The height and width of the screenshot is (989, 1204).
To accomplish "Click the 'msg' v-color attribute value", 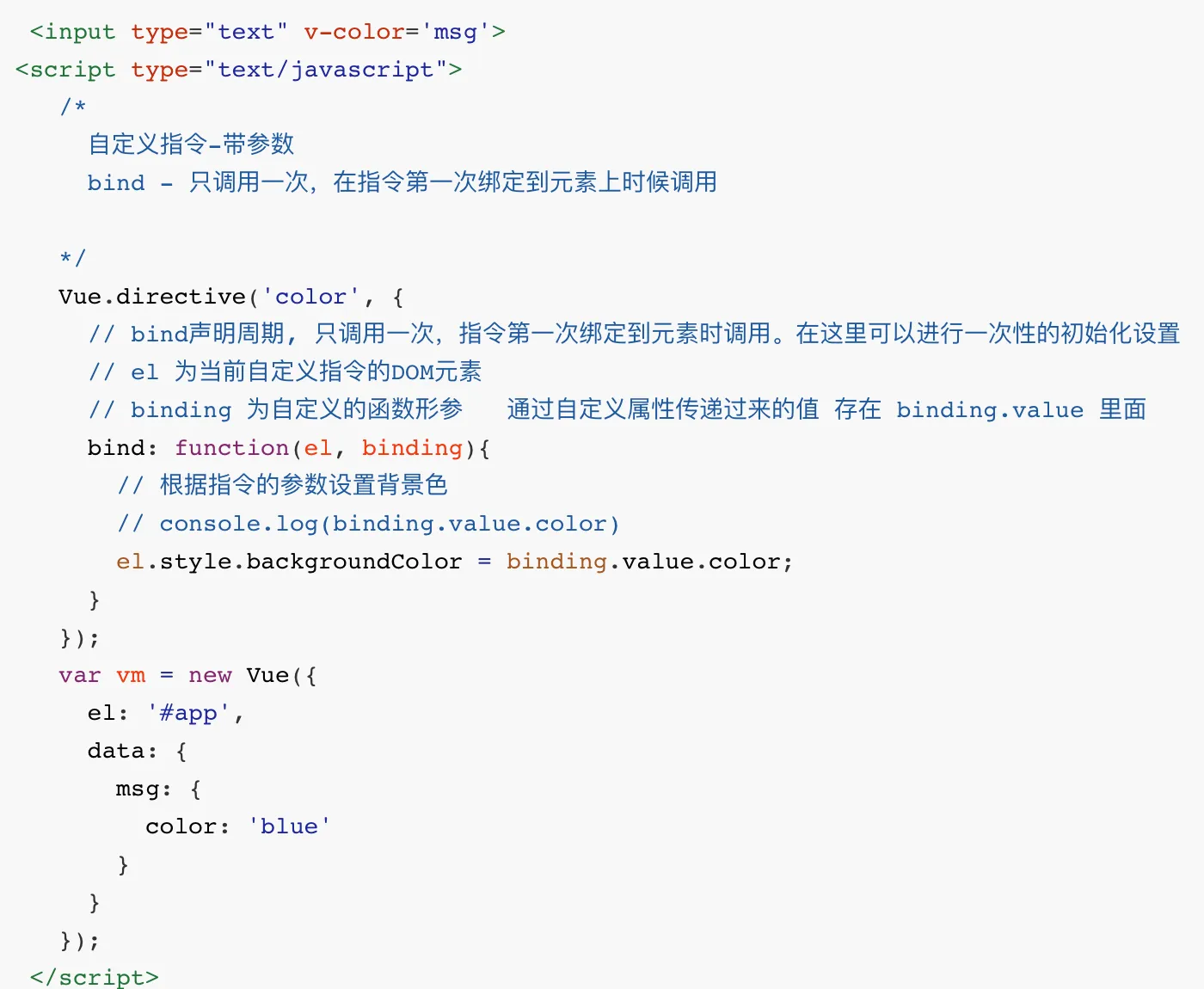I will tap(455, 33).
